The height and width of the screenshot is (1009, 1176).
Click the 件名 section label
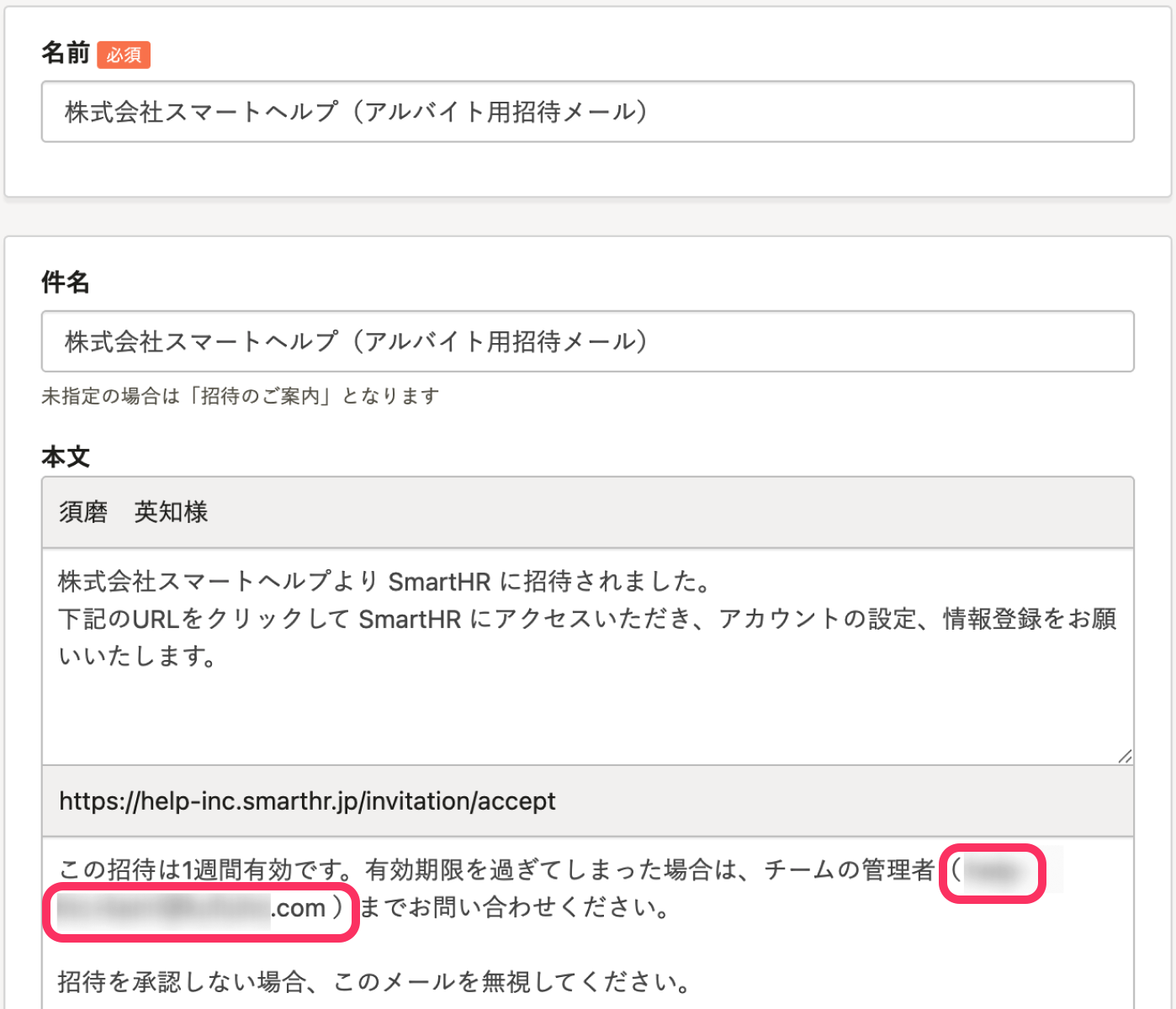click(x=65, y=283)
